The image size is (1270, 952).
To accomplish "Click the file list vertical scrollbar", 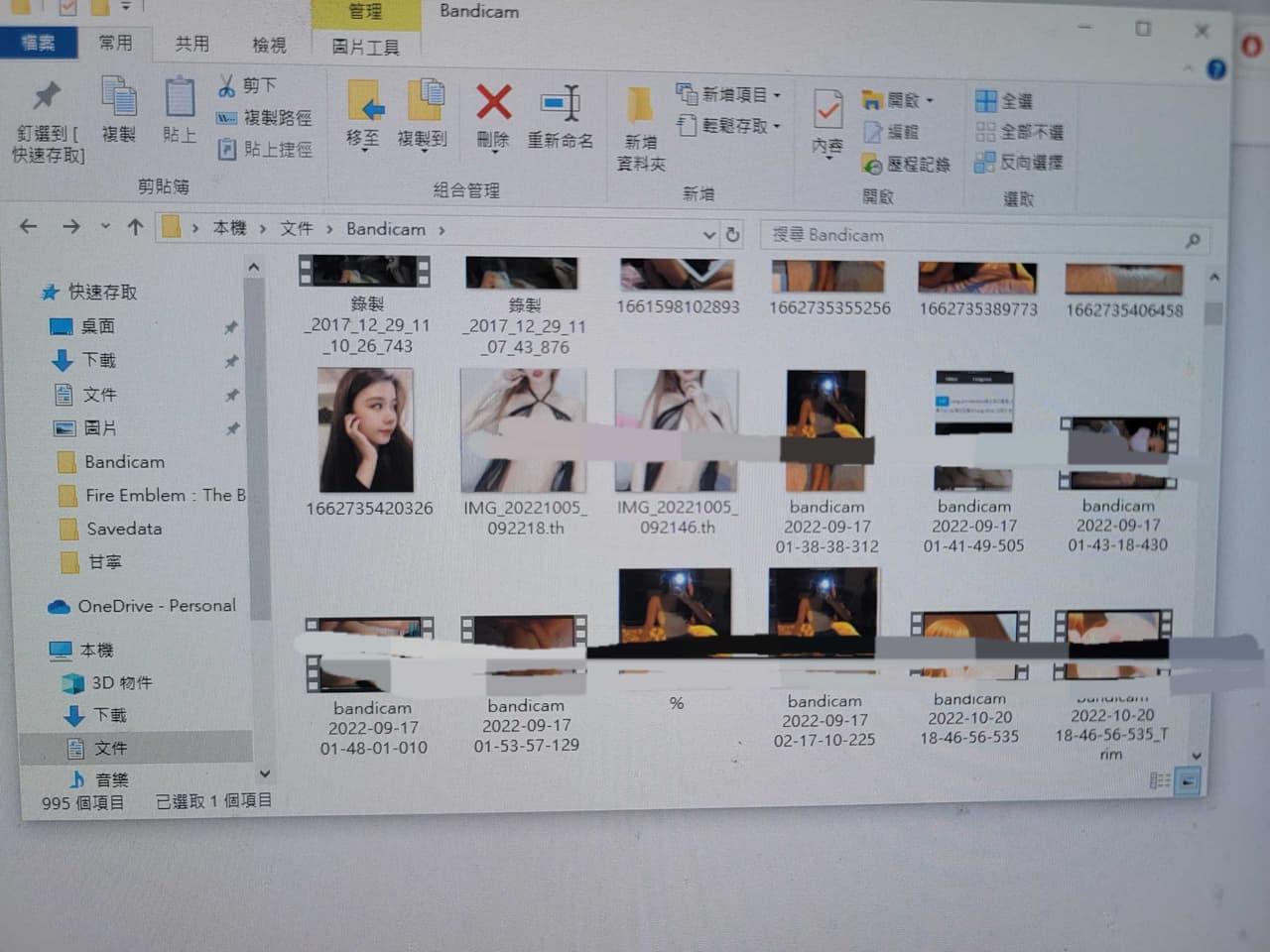I will (1212, 516).
